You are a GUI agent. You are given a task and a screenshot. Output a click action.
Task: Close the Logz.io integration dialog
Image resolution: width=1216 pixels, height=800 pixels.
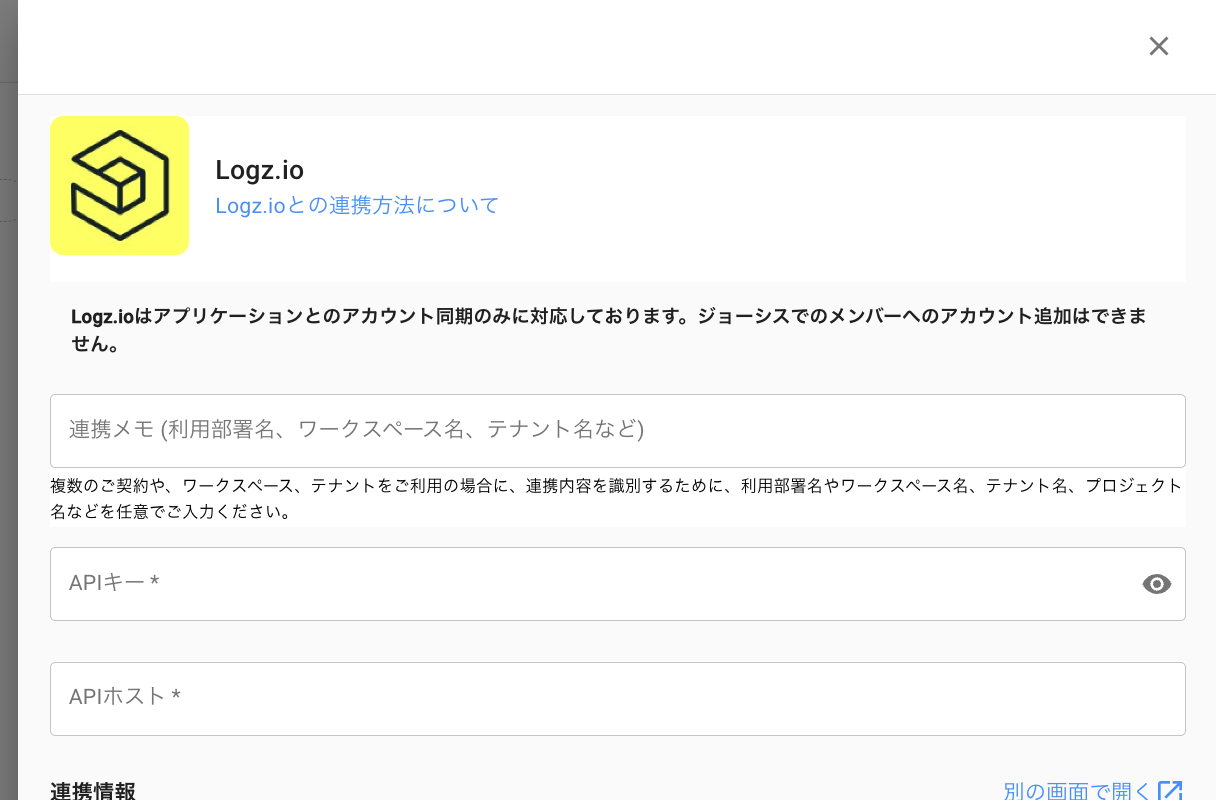pyautogui.click(x=1158, y=46)
